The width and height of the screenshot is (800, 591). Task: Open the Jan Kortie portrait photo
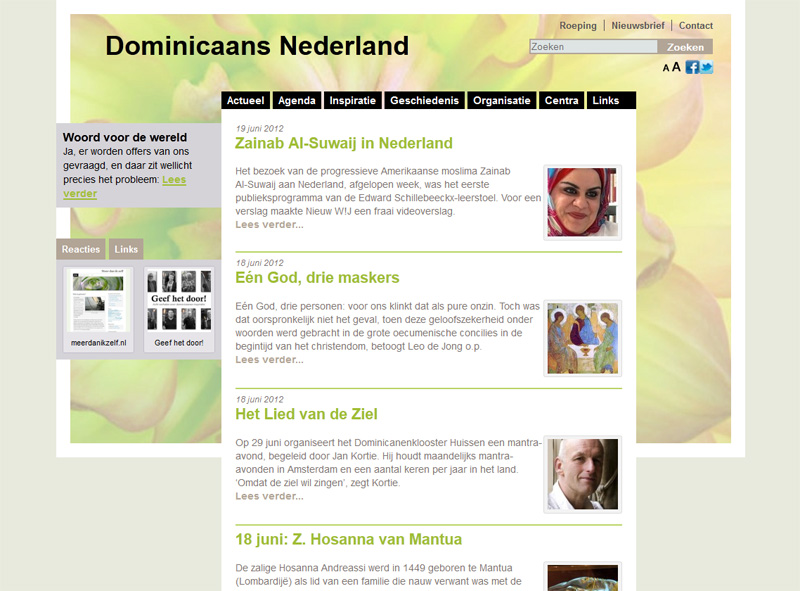583,474
